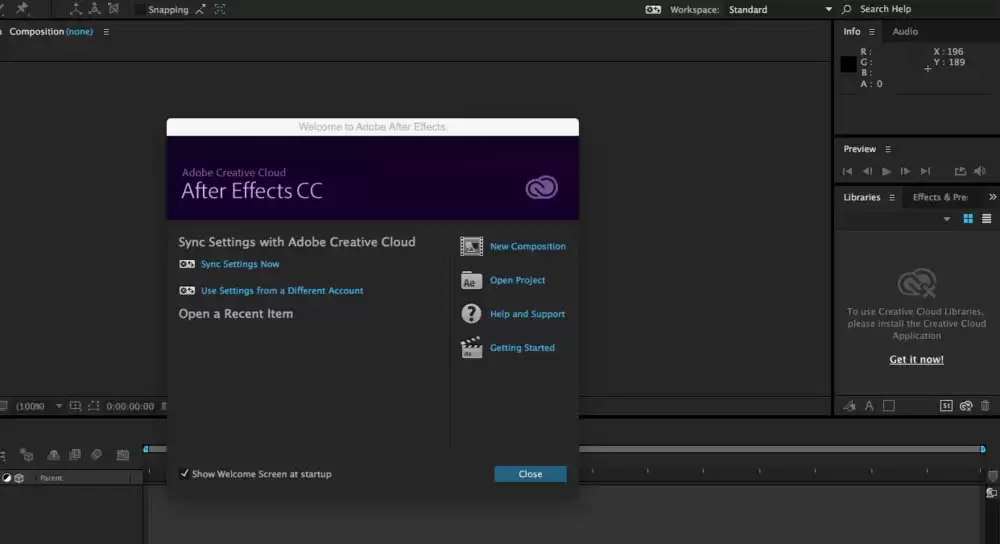Close the welcome dialog with Close button
The image size is (1000, 544).
pyautogui.click(x=530, y=474)
